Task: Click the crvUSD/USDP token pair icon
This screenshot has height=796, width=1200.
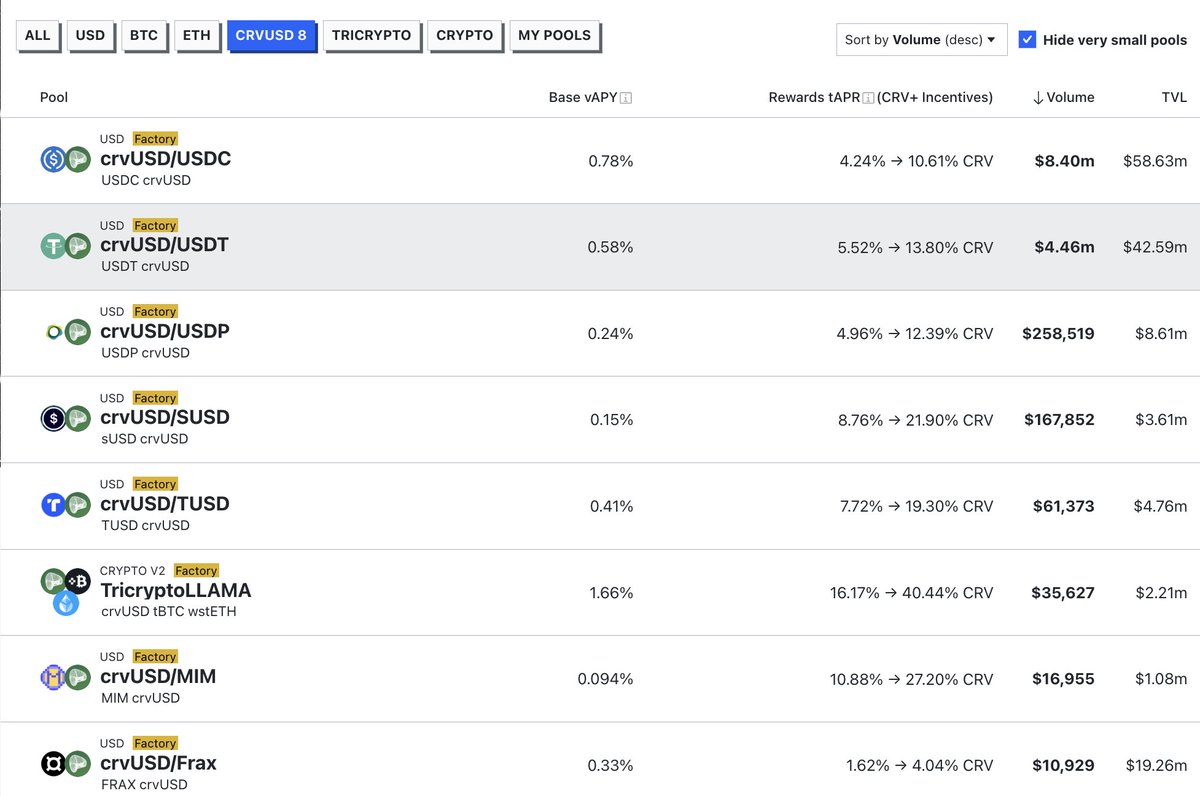Action: tap(66, 333)
